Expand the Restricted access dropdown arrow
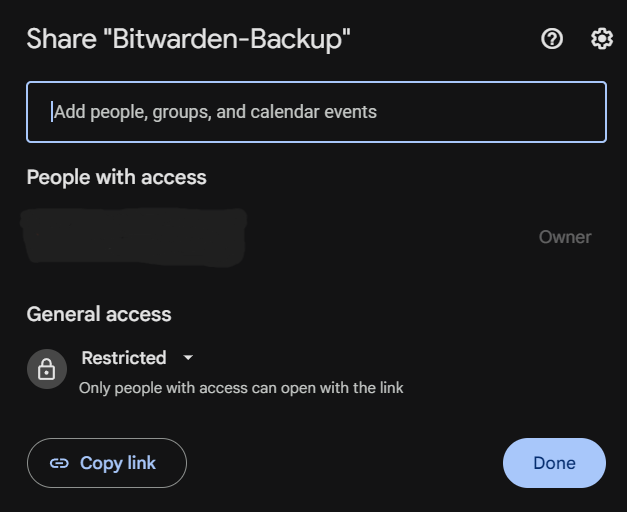 (188, 358)
